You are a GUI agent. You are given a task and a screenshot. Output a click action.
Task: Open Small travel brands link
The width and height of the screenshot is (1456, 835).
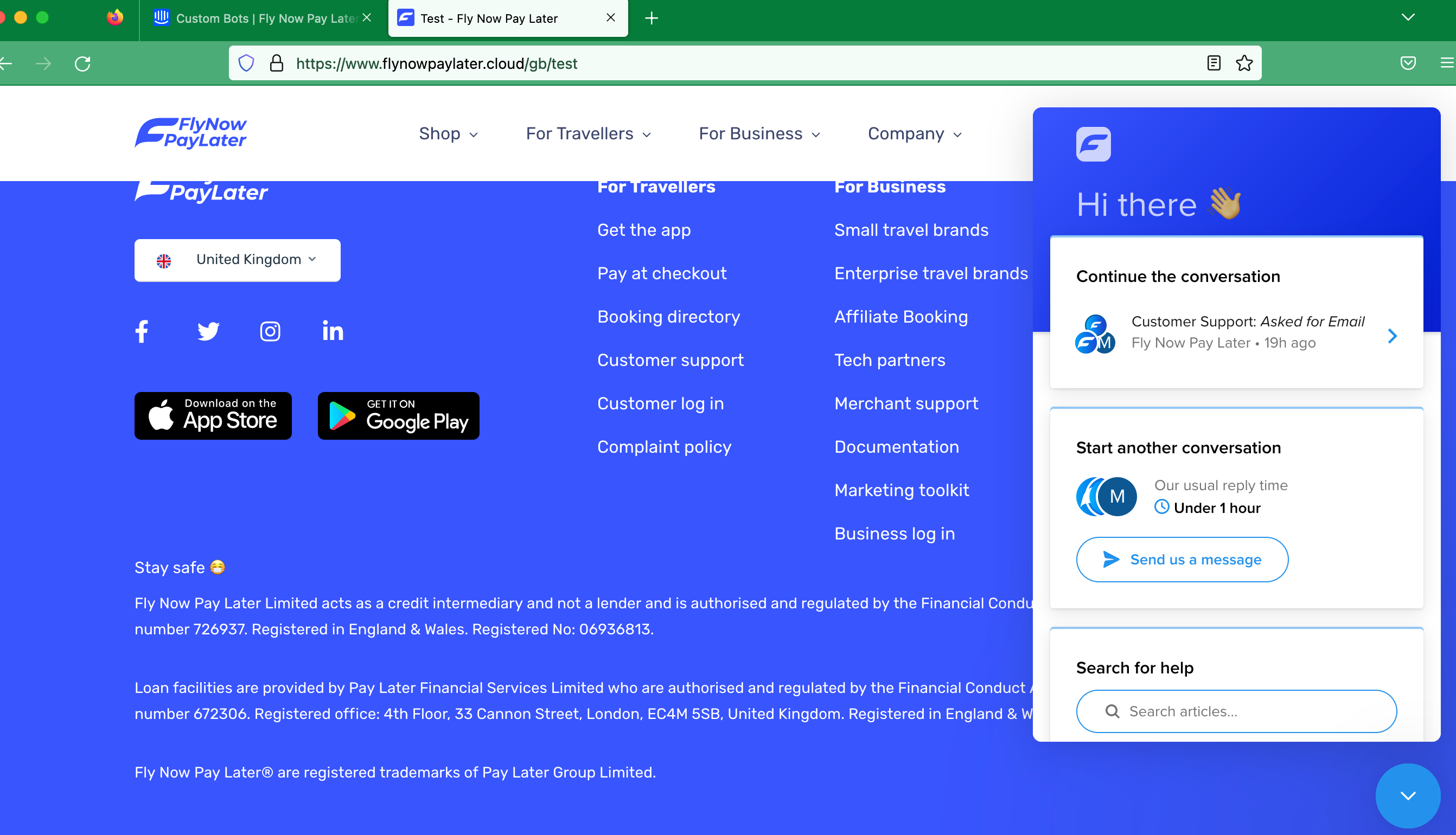(911, 230)
